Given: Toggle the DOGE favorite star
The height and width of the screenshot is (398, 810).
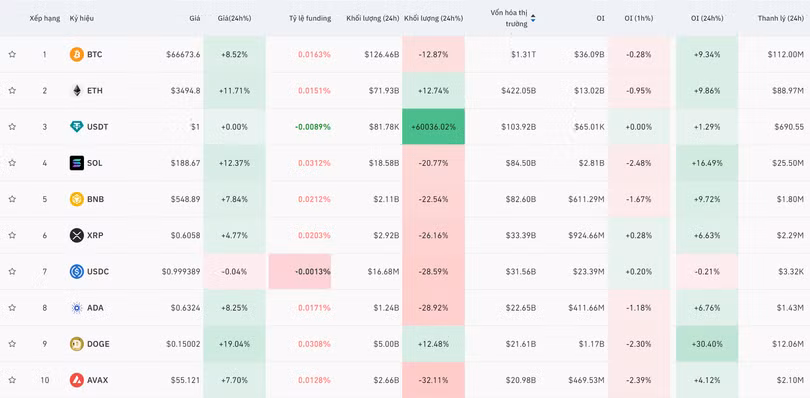Looking at the screenshot, I should click(12, 344).
